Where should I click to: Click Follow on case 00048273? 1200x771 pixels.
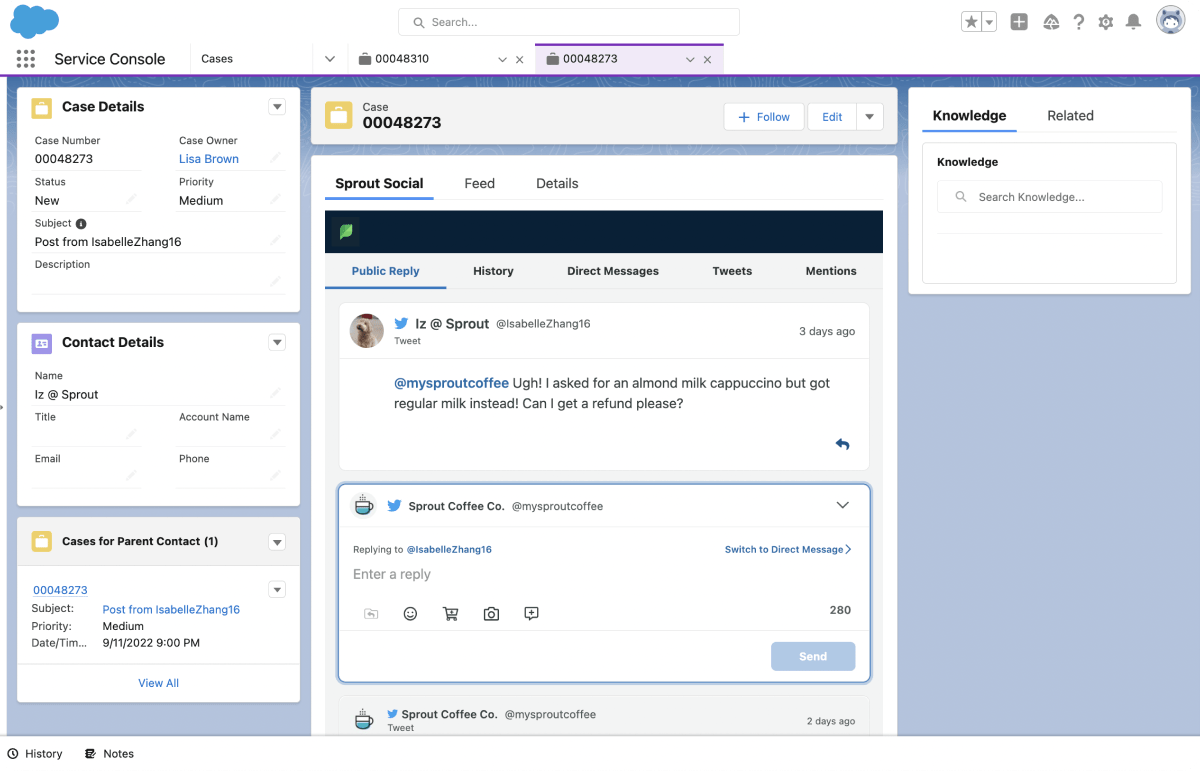pyautogui.click(x=763, y=116)
